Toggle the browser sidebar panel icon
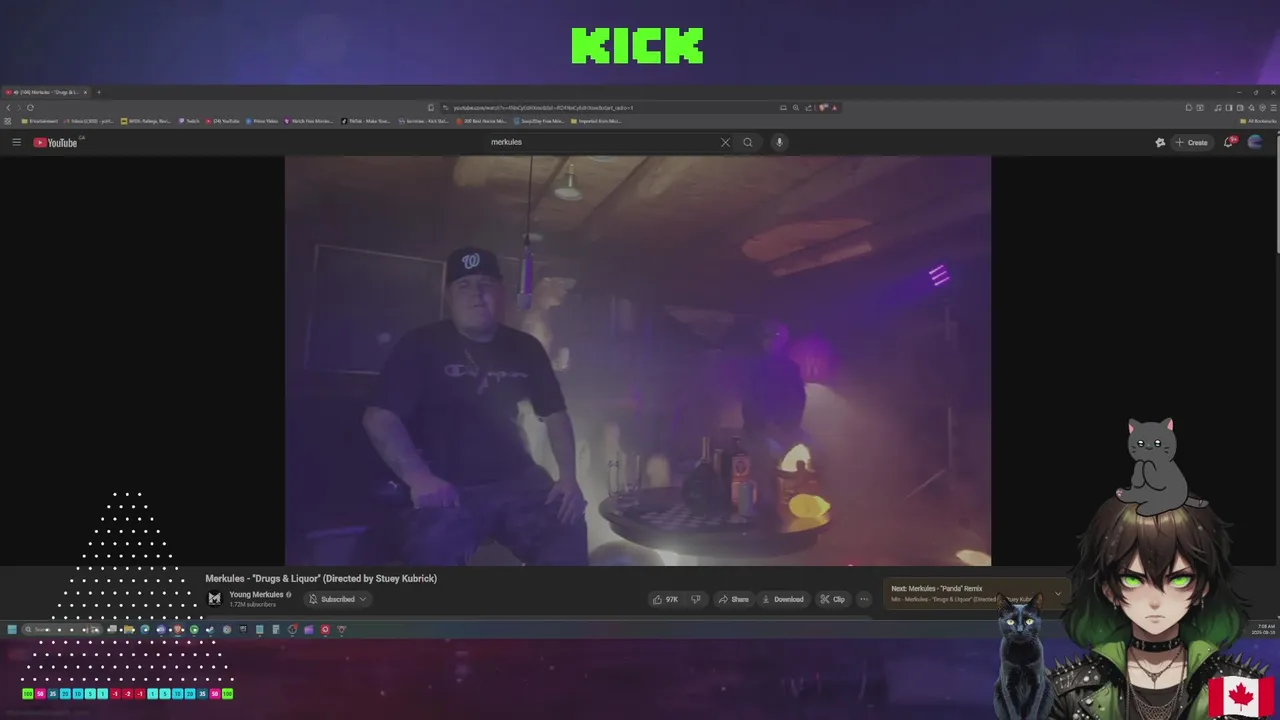Screen dimensions: 1280x720 click(1228, 107)
